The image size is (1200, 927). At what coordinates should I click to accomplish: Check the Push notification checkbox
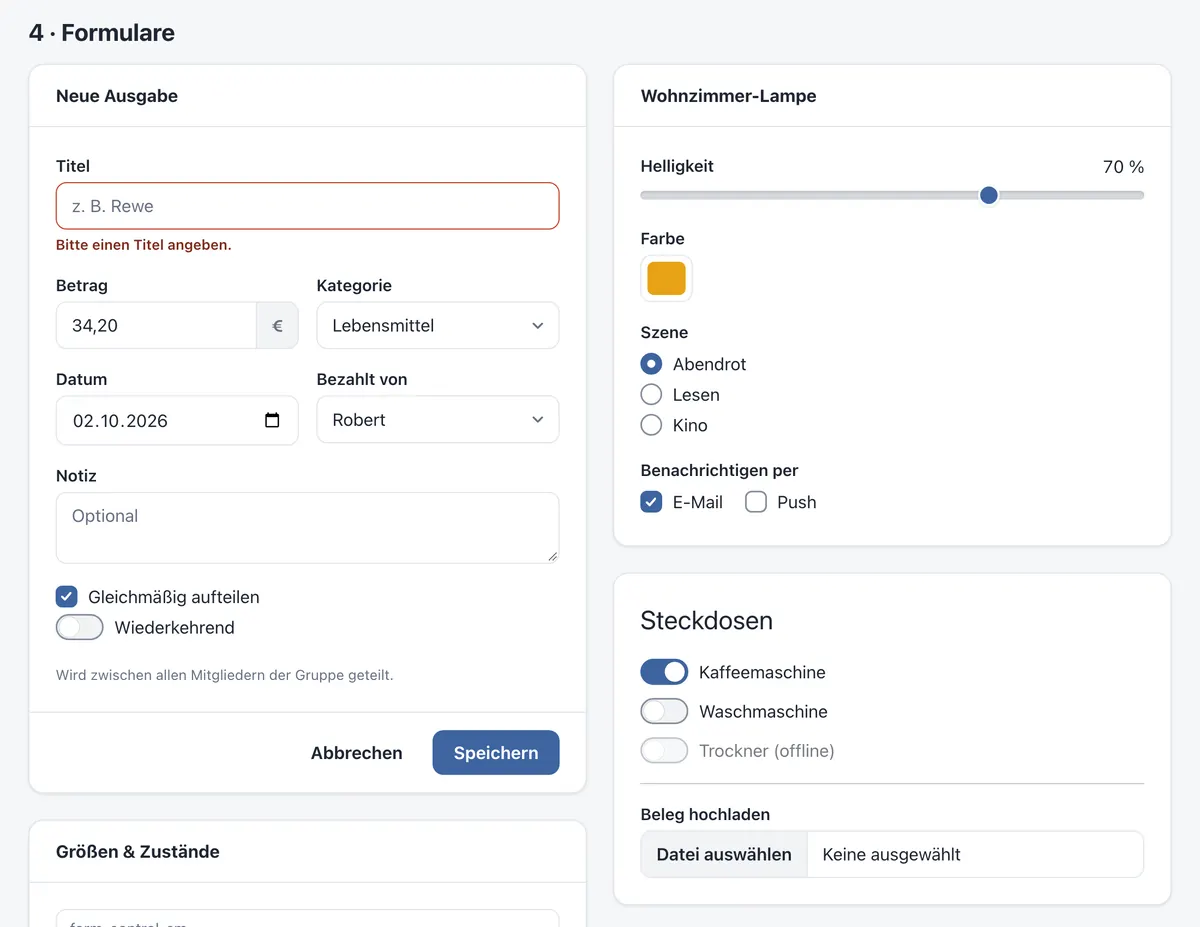(x=756, y=502)
